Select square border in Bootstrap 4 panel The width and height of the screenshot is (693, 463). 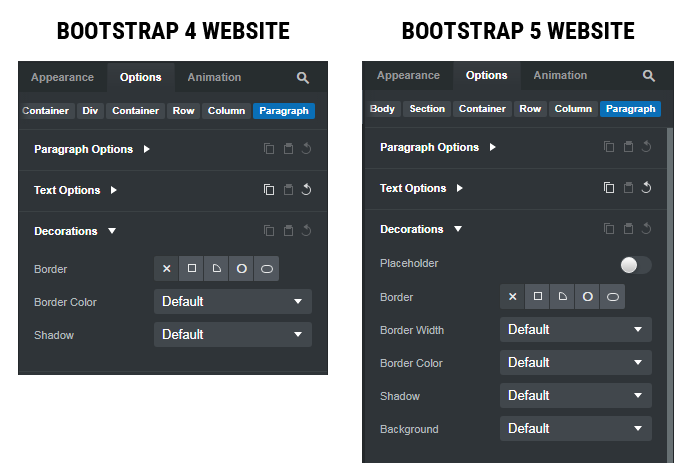191,269
